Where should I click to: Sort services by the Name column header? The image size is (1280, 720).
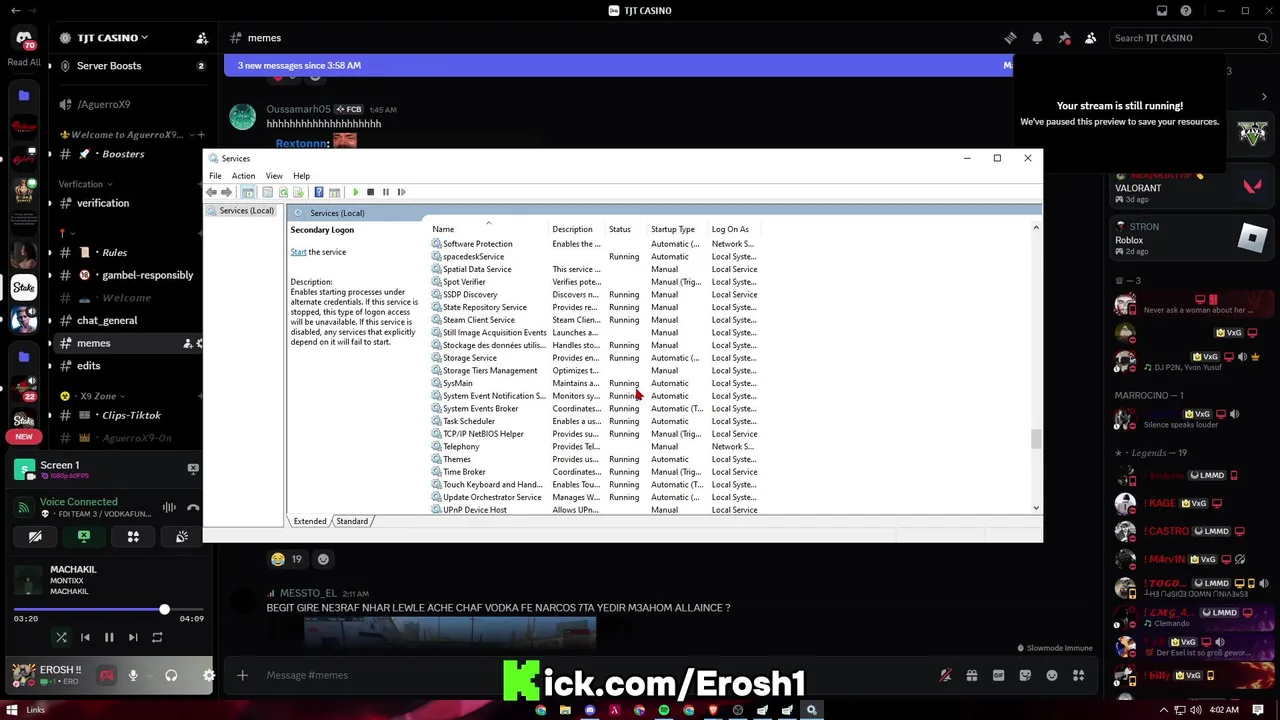click(489, 229)
